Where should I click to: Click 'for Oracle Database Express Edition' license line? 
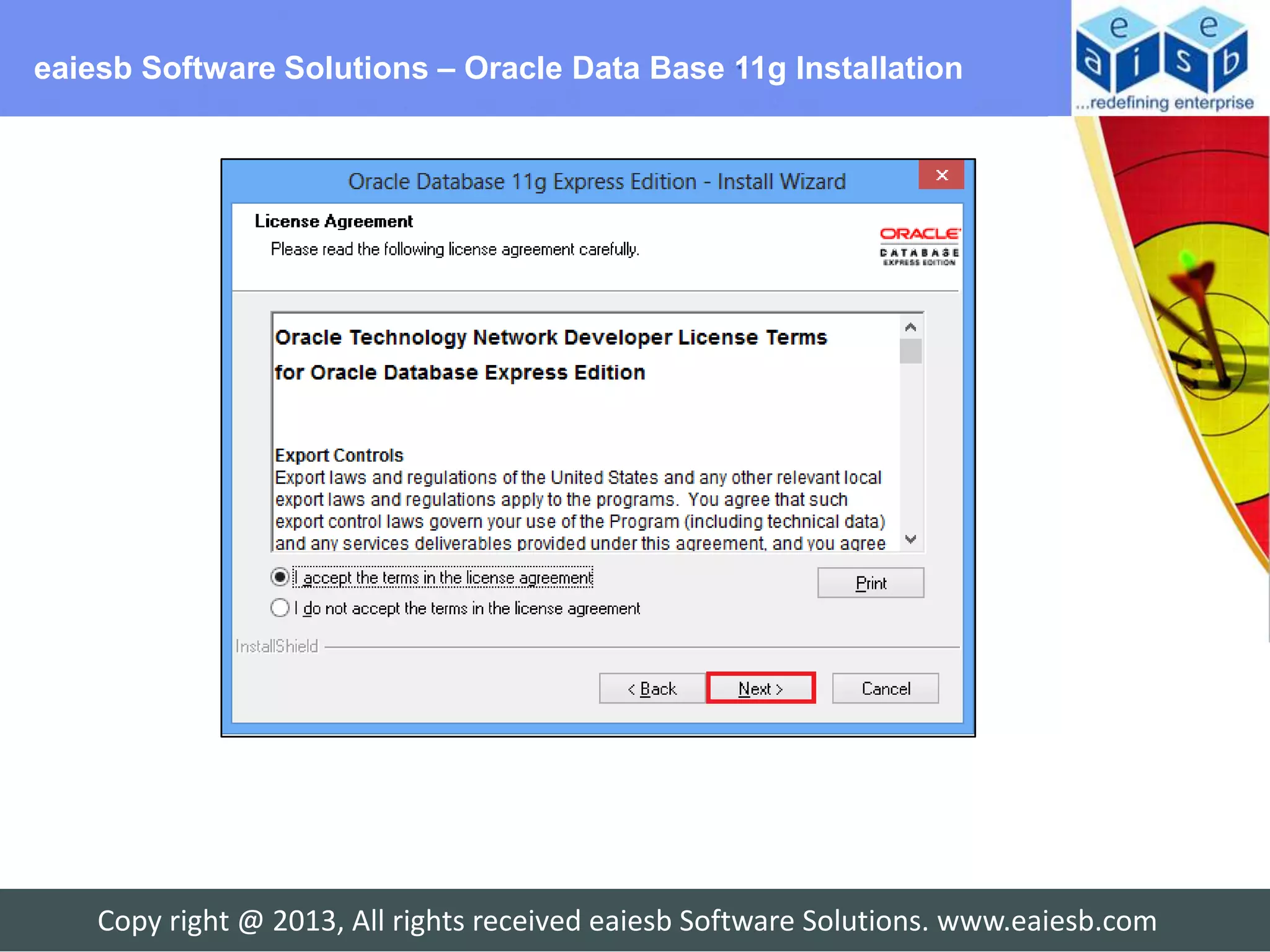point(460,372)
